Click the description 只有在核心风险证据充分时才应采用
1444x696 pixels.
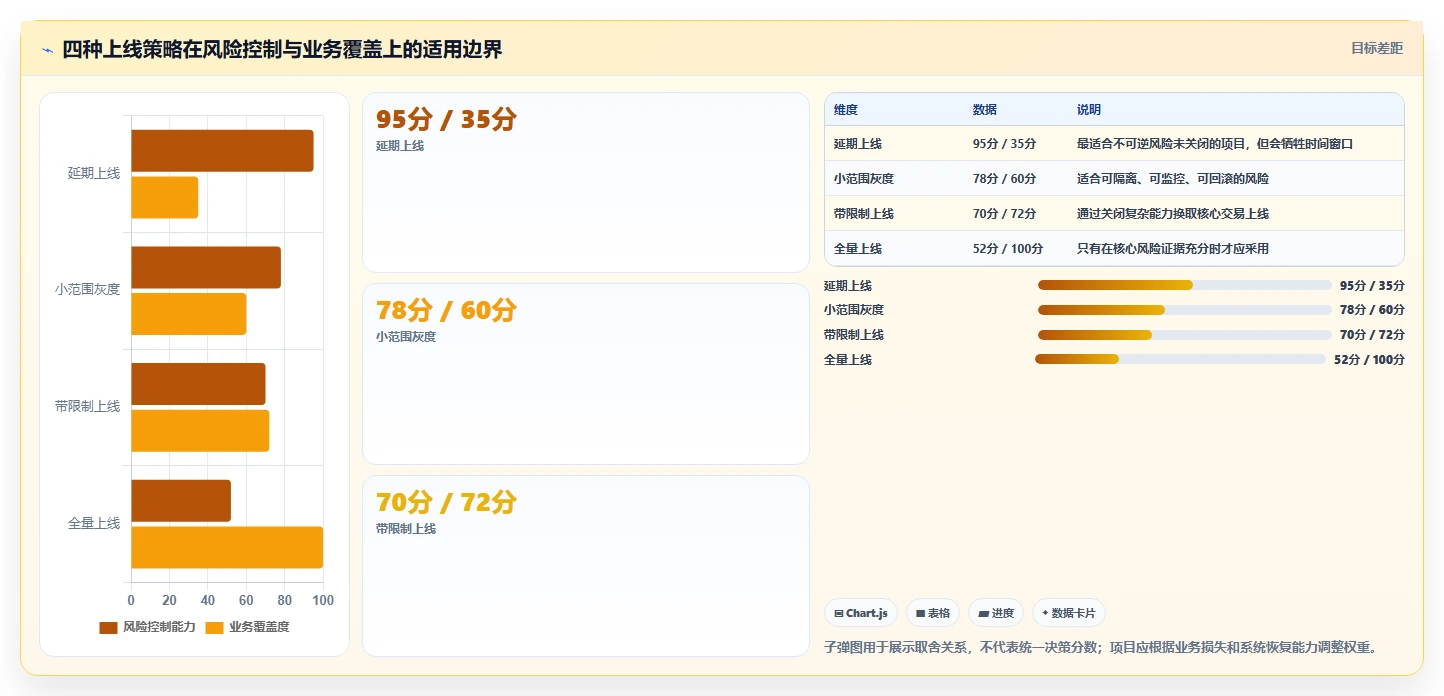(x=1173, y=249)
